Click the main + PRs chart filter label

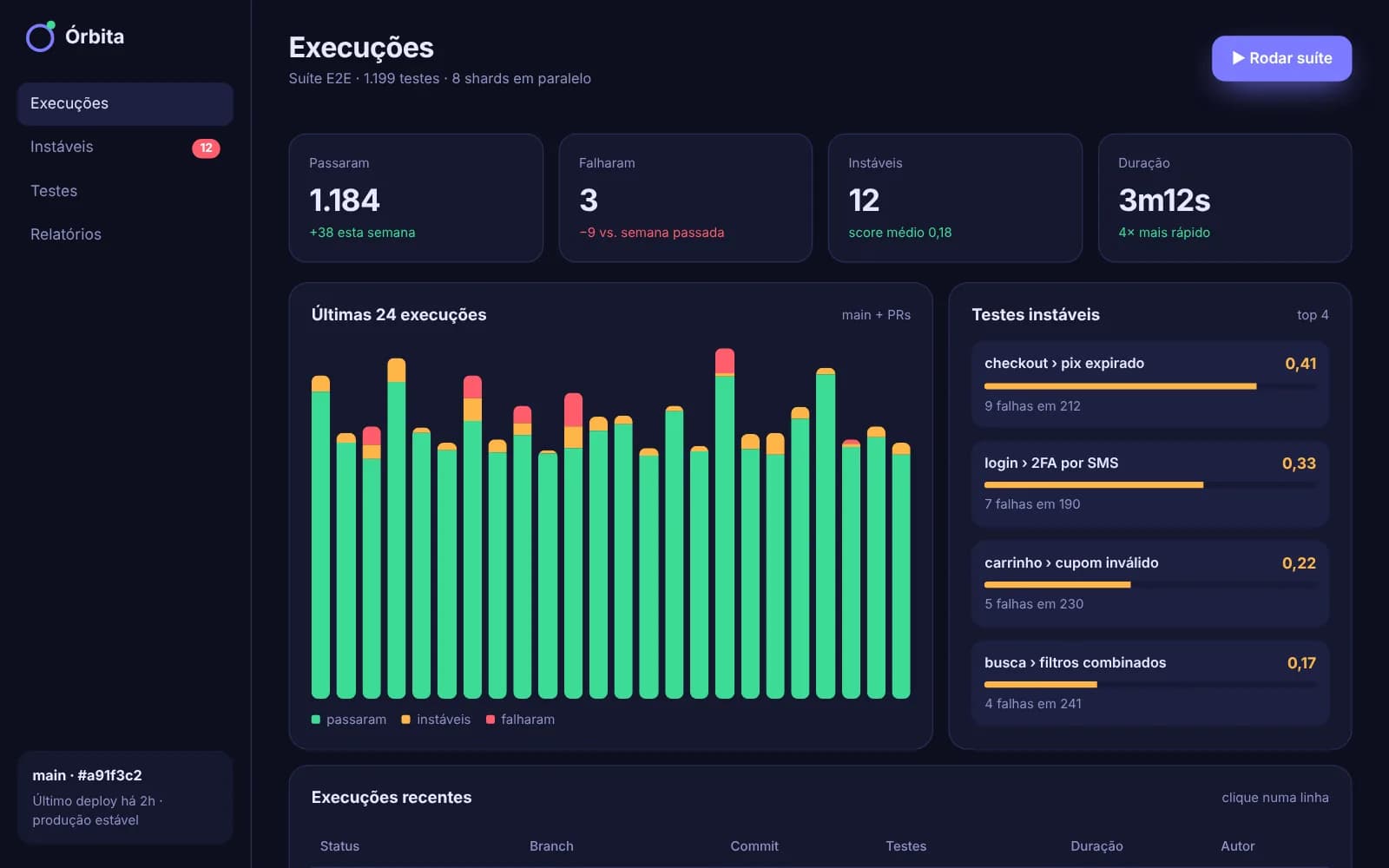pyautogui.click(x=876, y=315)
